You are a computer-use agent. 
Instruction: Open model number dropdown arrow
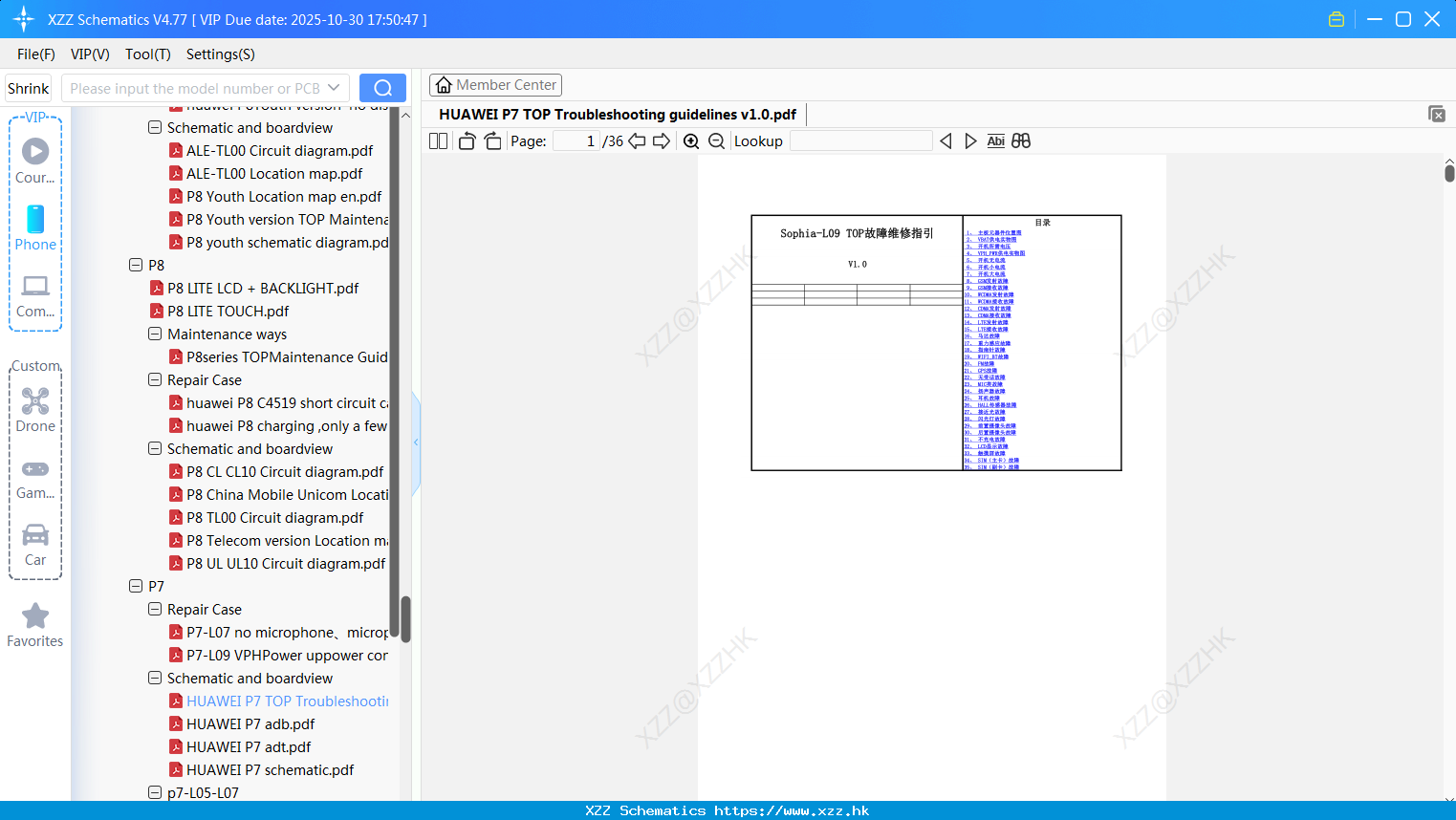pos(334,88)
